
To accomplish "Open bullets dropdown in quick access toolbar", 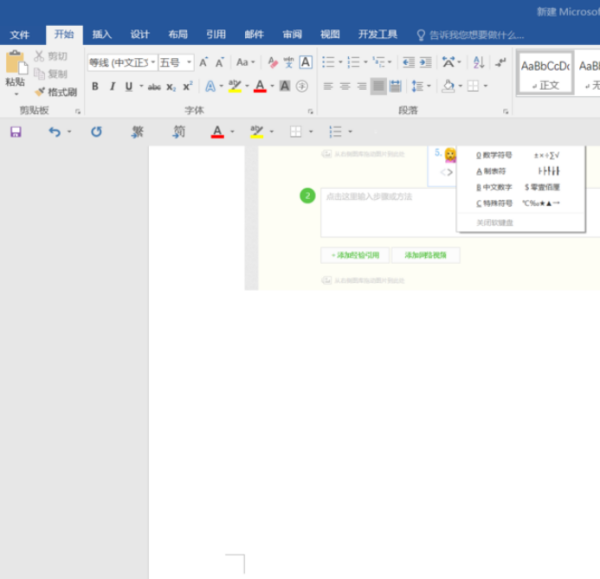I will [x=350, y=132].
